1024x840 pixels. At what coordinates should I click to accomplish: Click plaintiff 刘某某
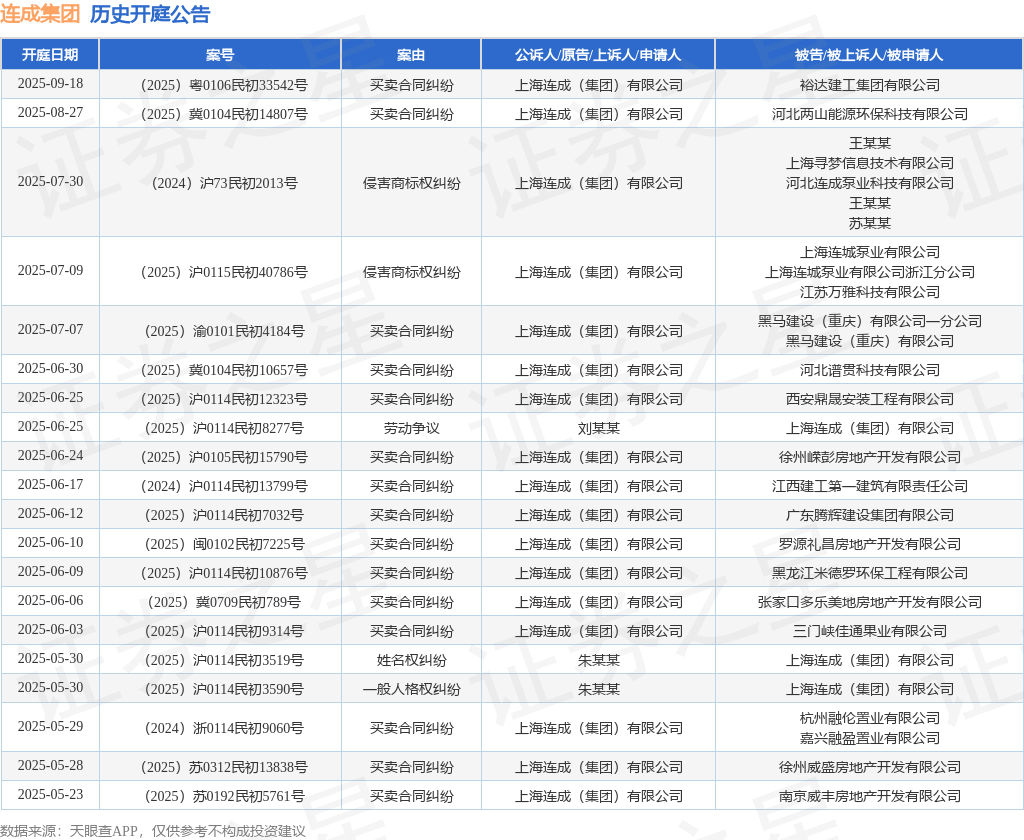tap(598, 428)
